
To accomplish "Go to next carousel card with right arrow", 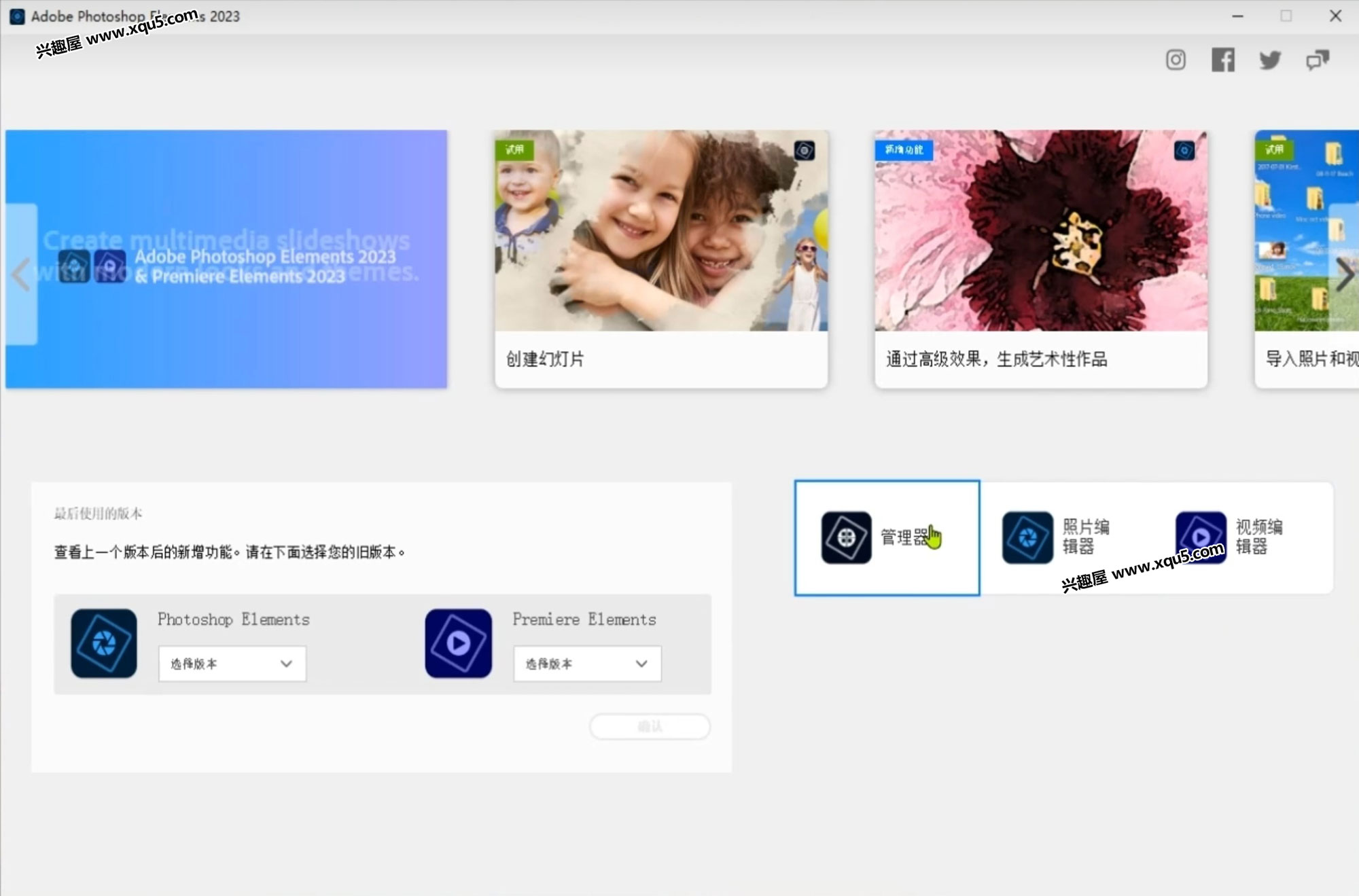I will point(1345,274).
